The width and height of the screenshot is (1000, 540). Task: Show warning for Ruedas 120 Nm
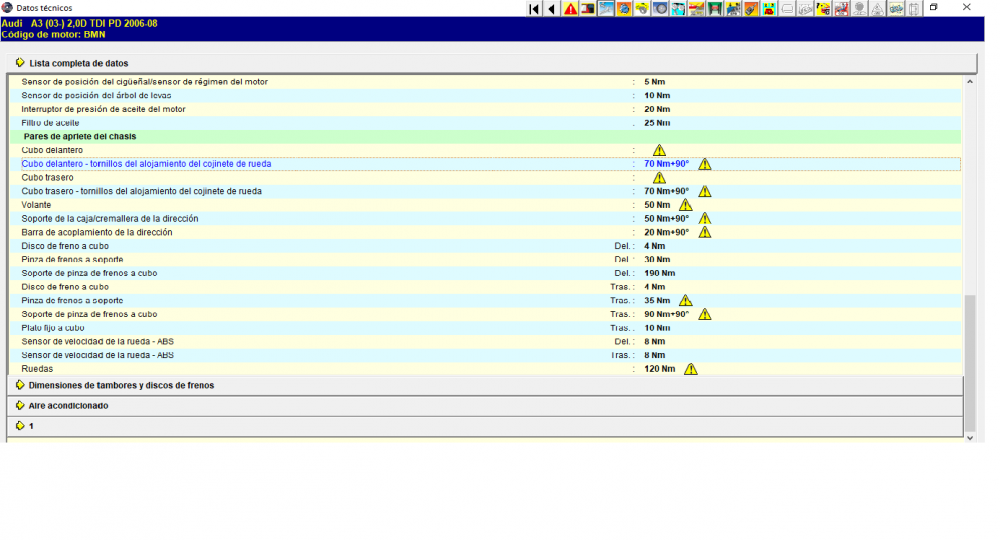pos(690,369)
